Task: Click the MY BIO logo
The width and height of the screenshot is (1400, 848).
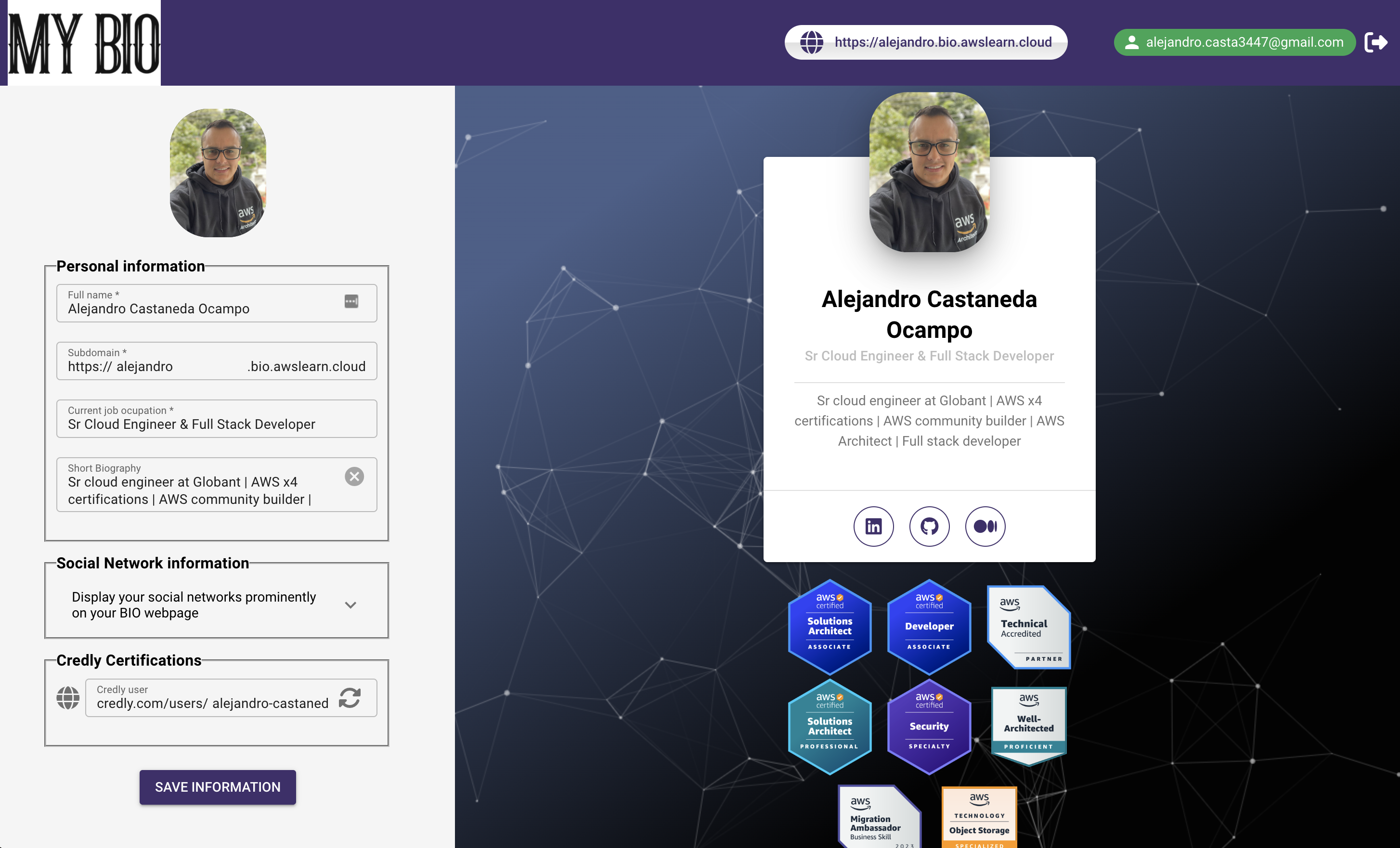Action: click(84, 43)
